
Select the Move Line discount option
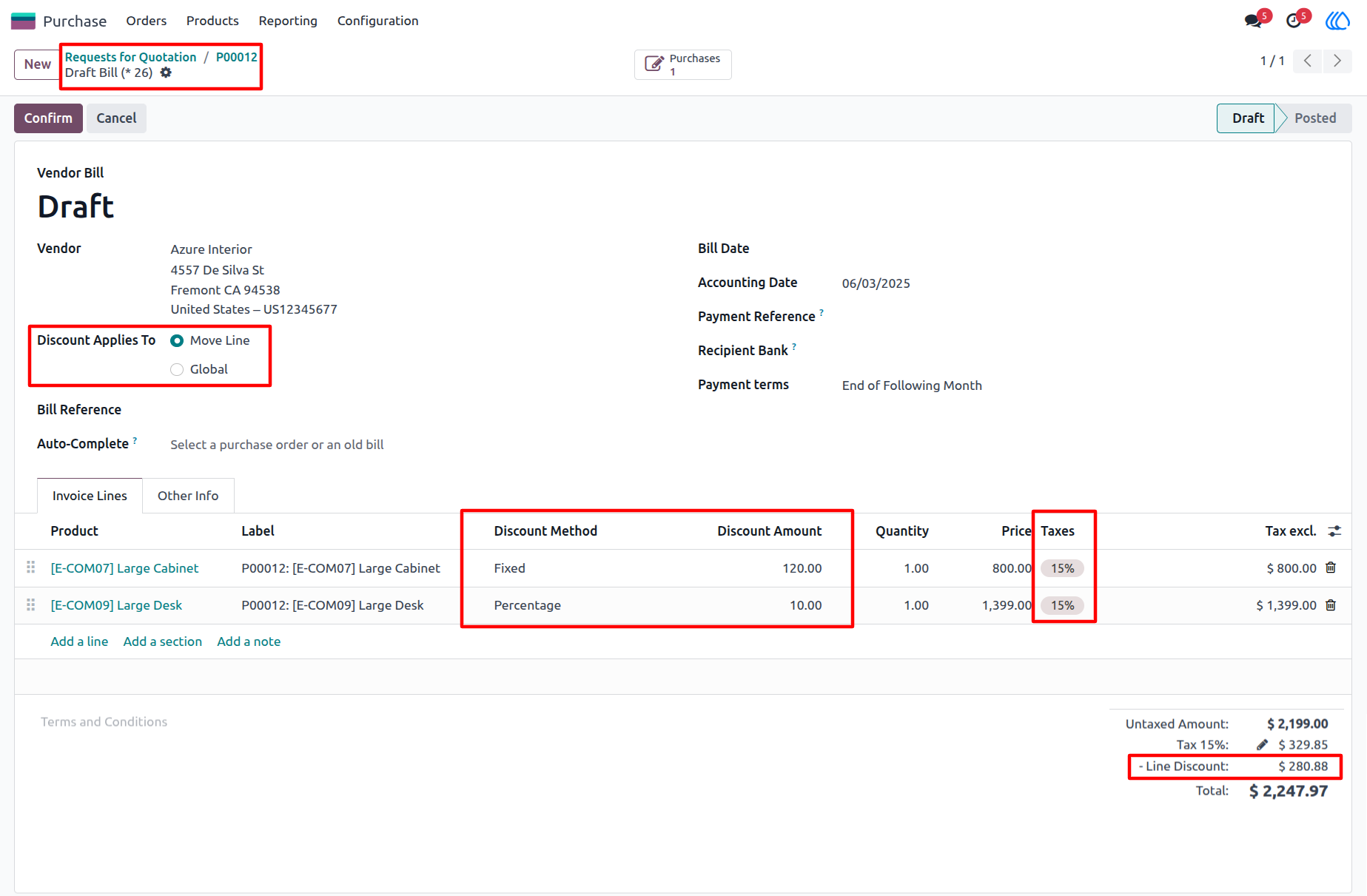(x=177, y=340)
